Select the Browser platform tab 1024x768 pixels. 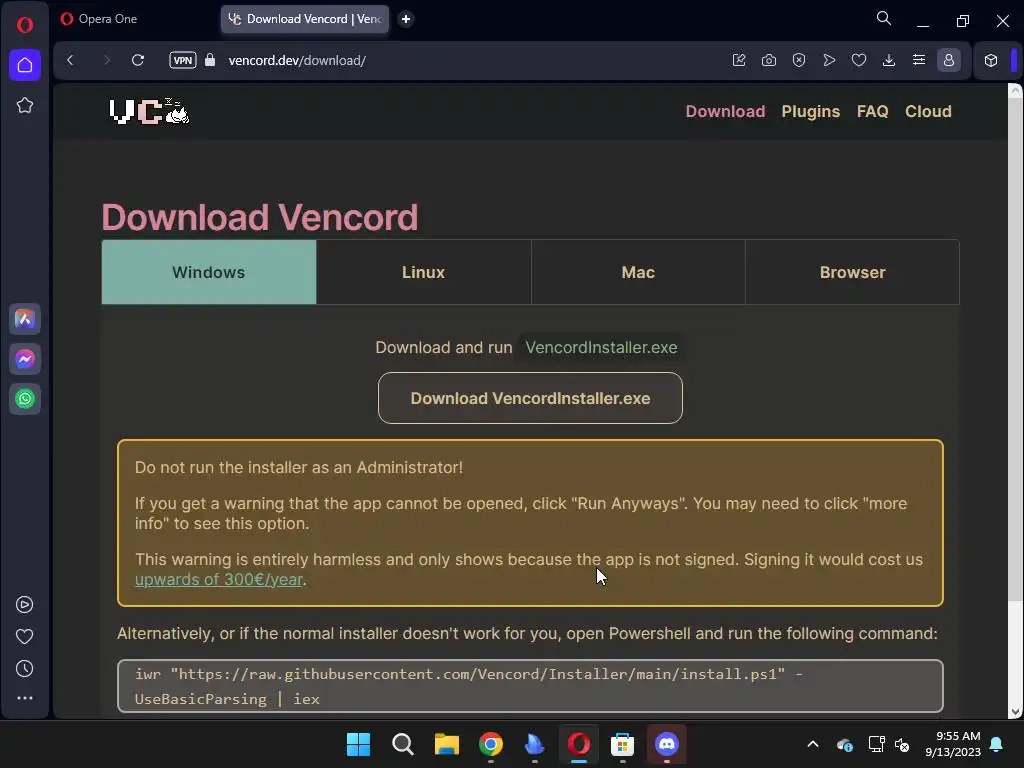[x=852, y=272]
